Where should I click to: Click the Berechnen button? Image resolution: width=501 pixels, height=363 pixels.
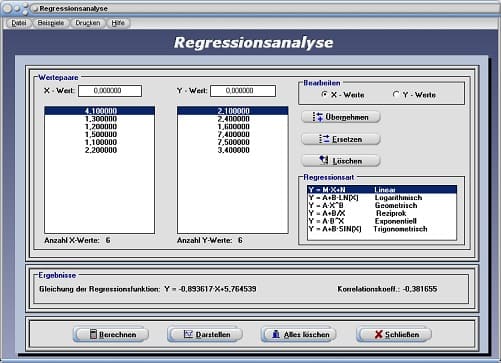pos(111,334)
